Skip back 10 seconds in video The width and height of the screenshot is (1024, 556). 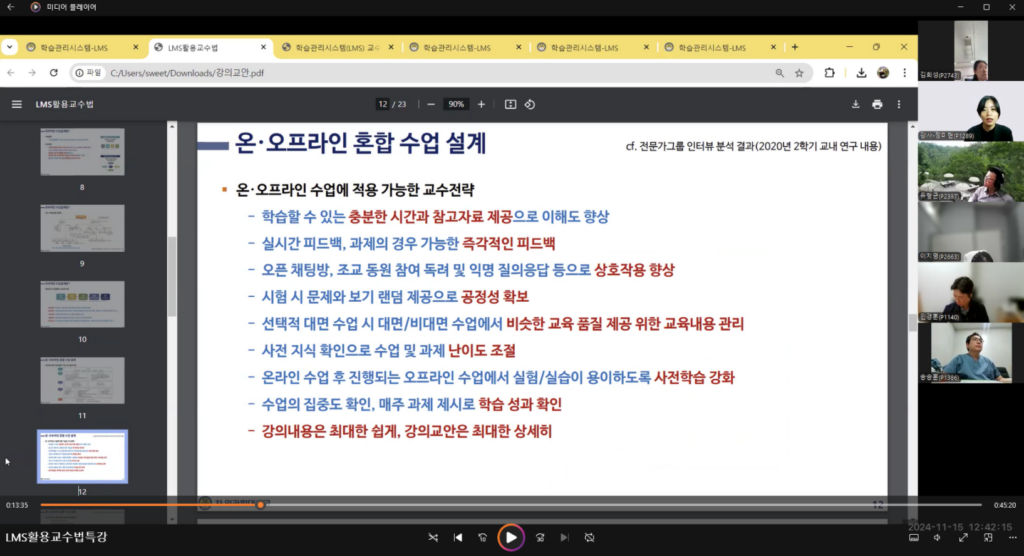pyautogui.click(x=483, y=538)
